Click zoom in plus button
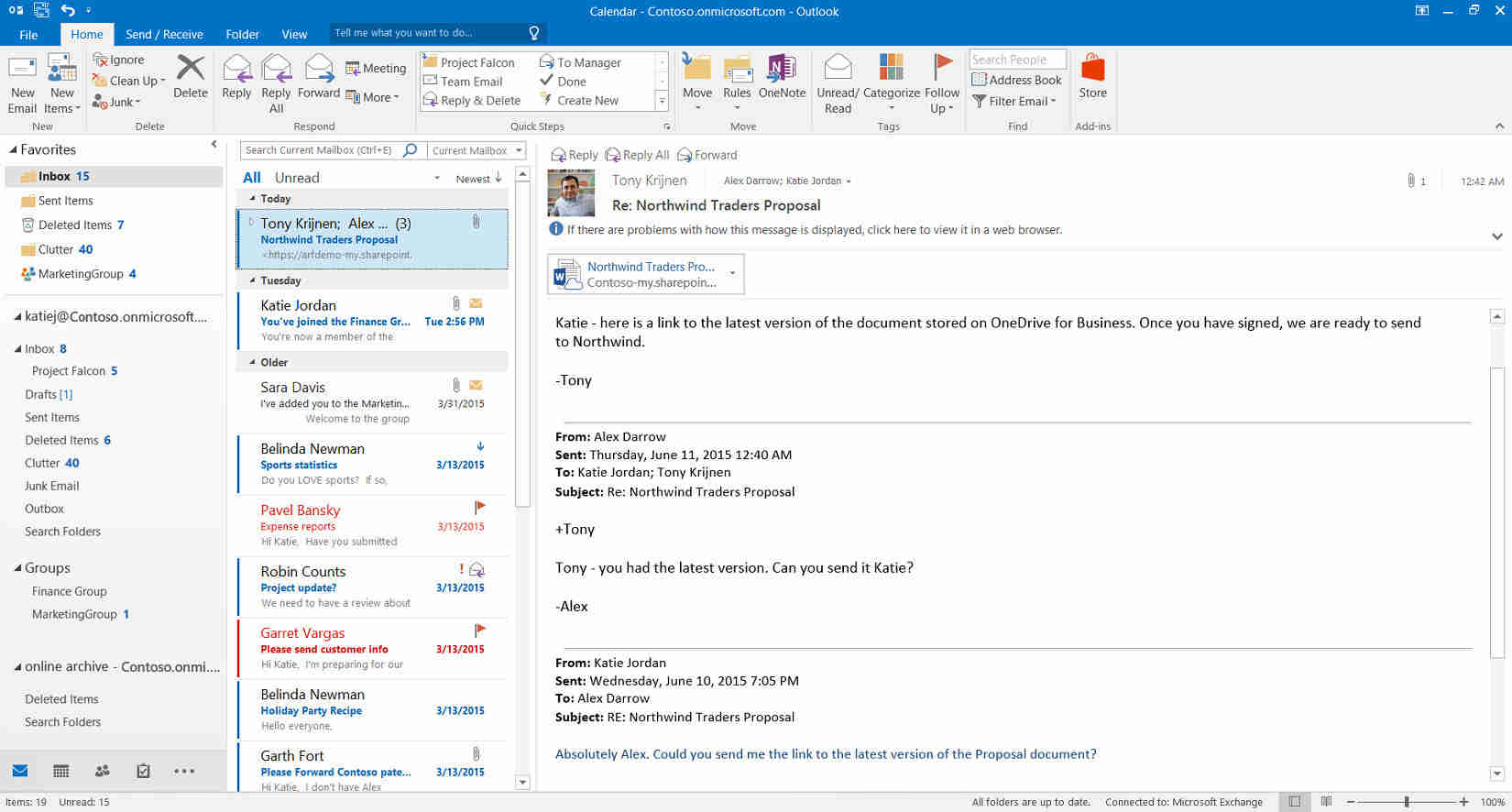This screenshot has height=812, width=1512. point(1463,802)
